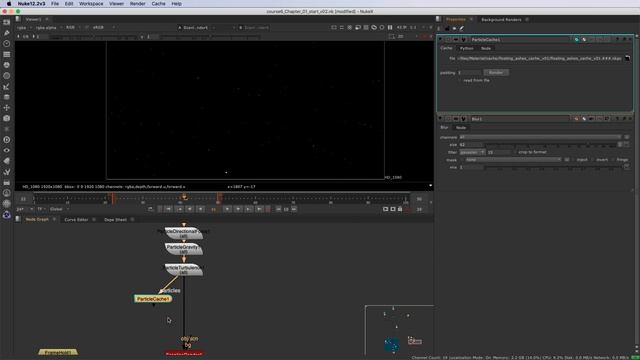Screen dimensions: 640x360
Task: Open the File menu
Action: pyautogui.click(x=55, y=4)
